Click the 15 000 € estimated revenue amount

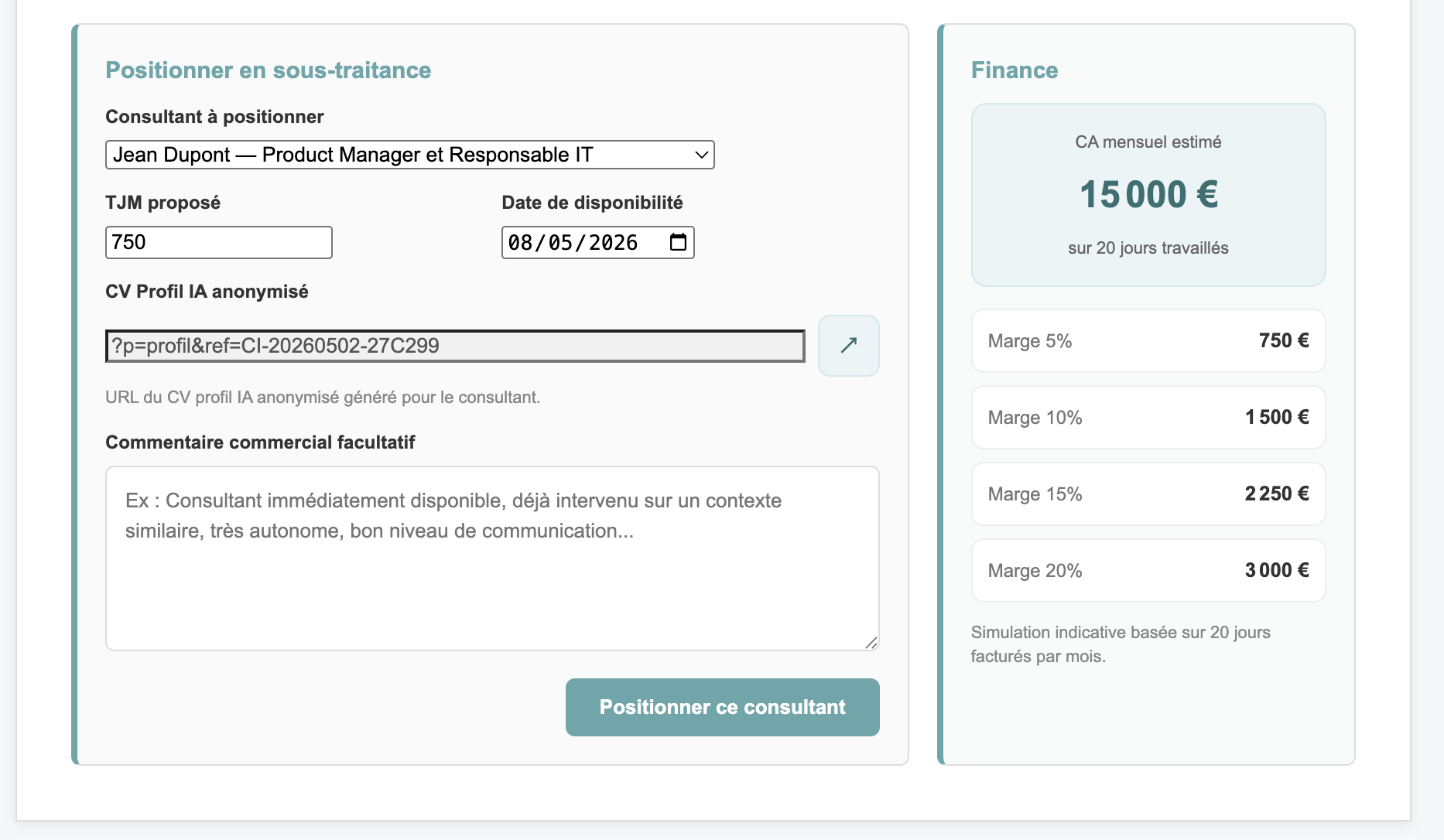point(1148,194)
